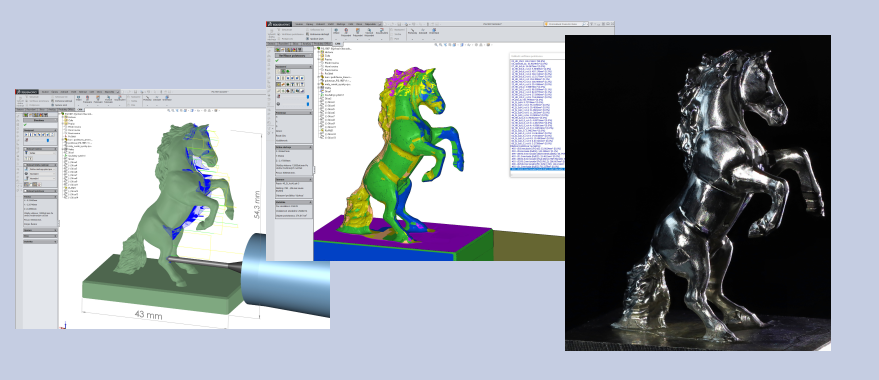Toggle checkbox on first tool display panel header
The image size is (879, 380).
pyautogui.click(x=25, y=149)
